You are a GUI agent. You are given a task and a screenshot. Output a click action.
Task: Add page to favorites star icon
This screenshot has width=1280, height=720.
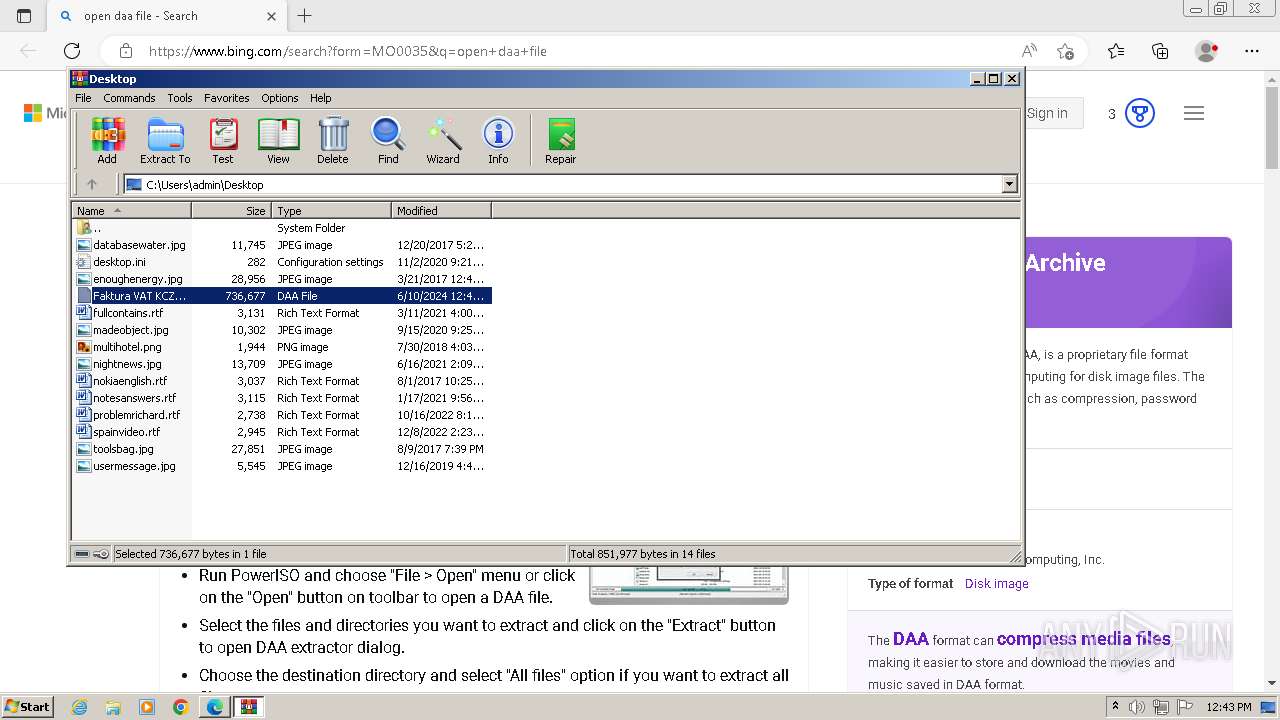[1065, 51]
